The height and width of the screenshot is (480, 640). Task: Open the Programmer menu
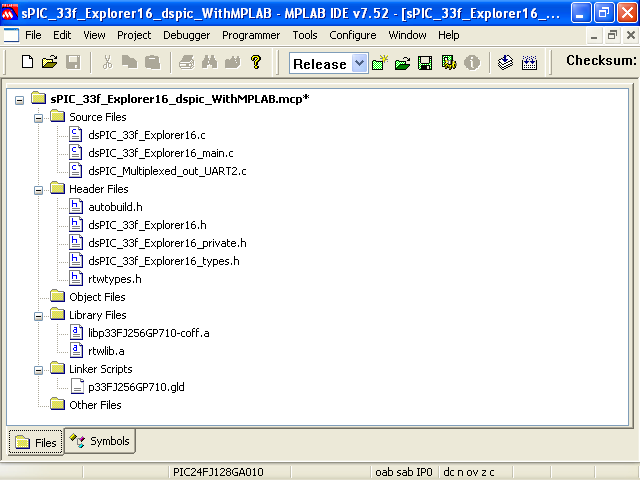[x=251, y=36]
